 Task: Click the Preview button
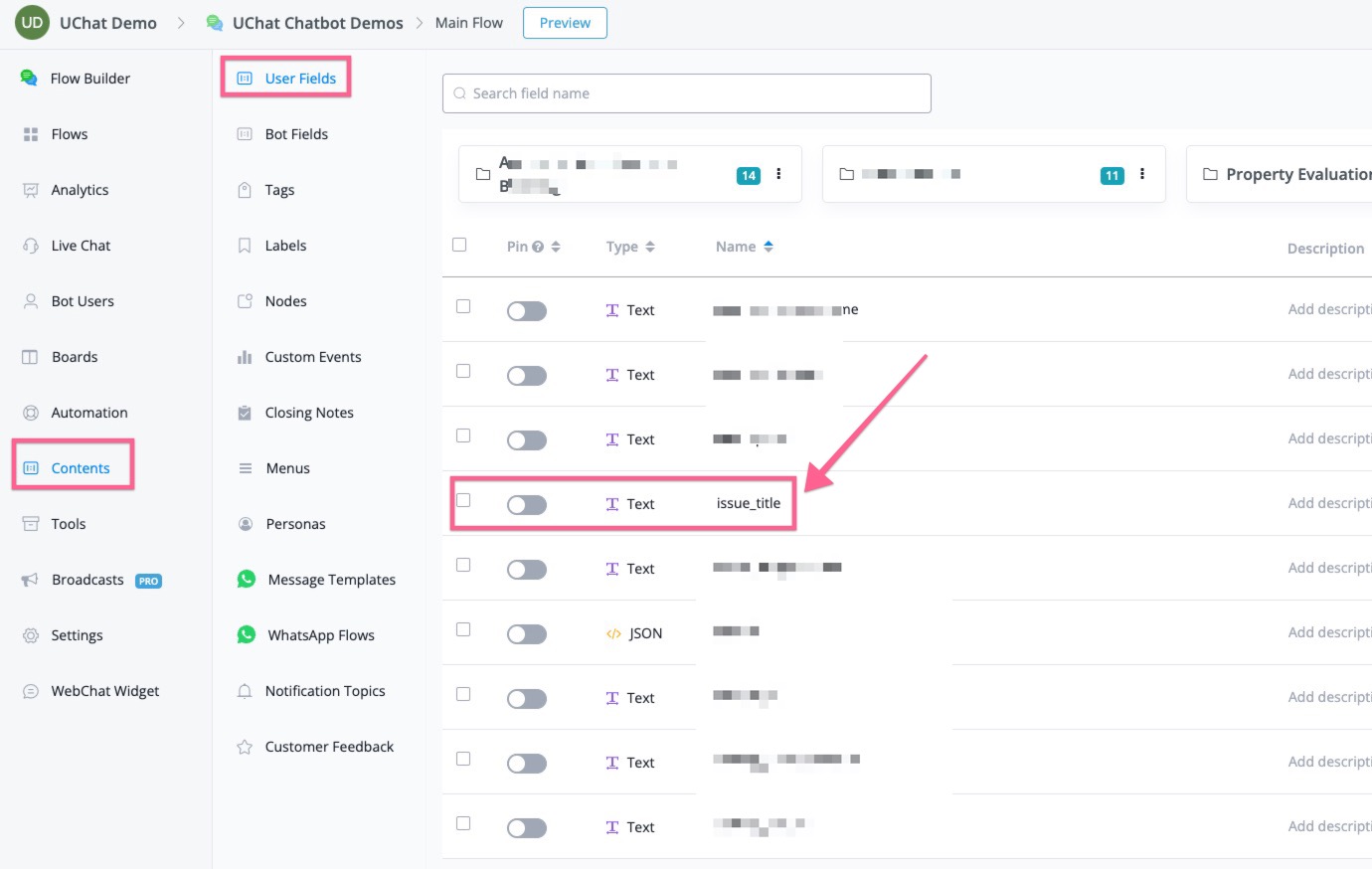point(565,23)
